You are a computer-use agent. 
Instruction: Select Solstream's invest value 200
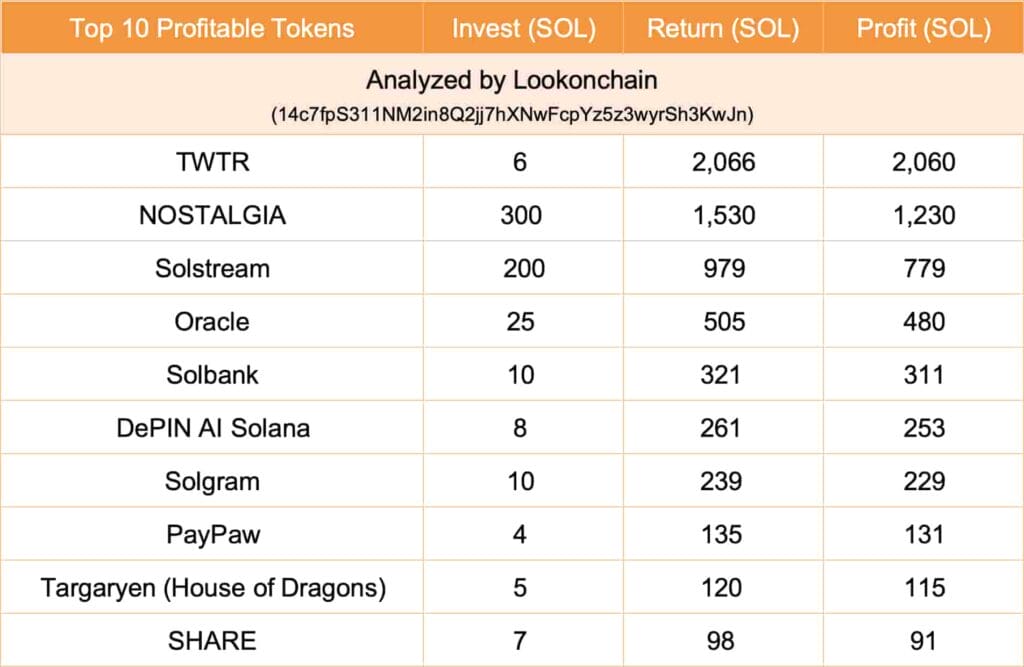click(523, 268)
